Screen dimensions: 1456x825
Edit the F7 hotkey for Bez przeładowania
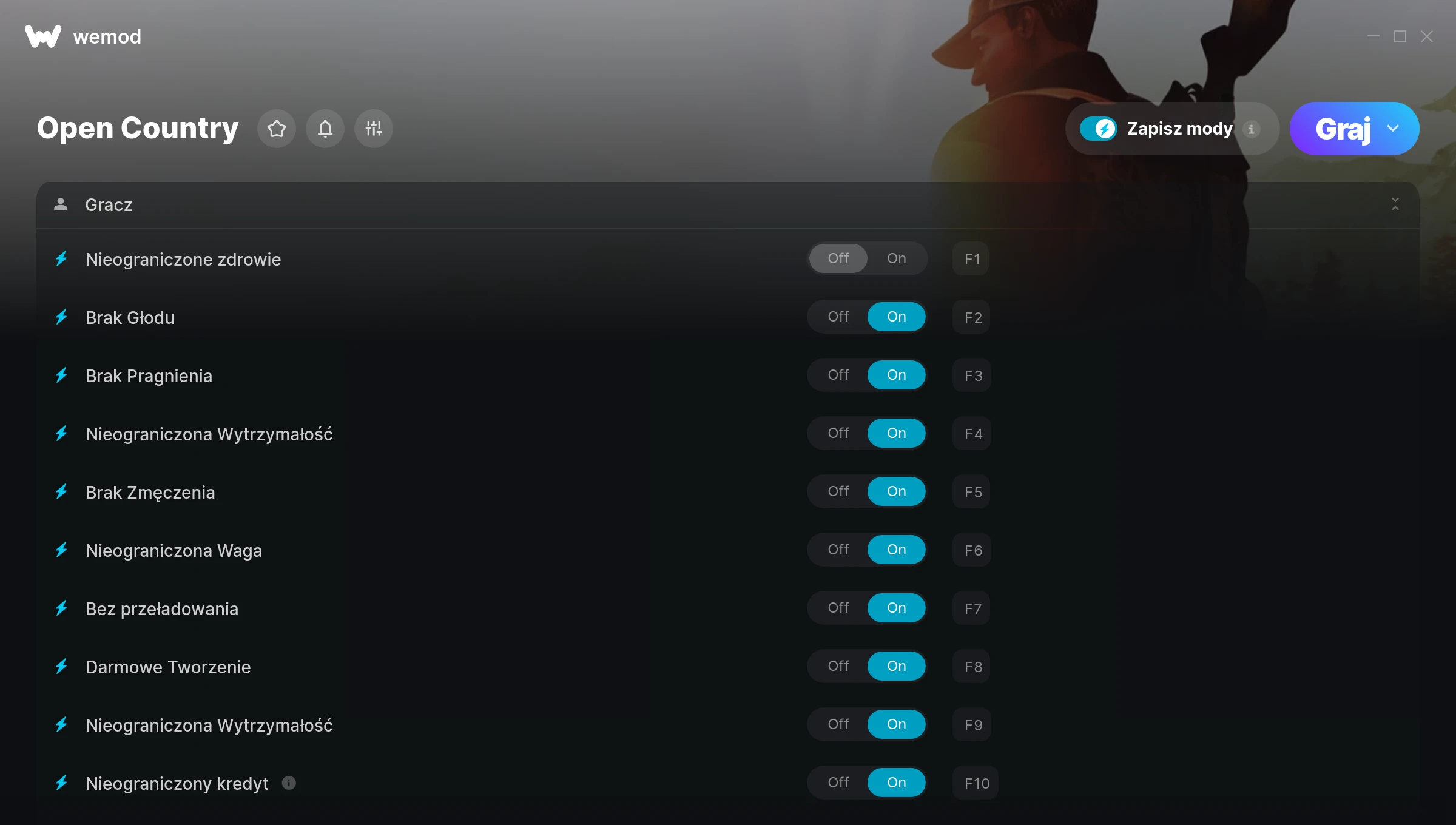[972, 608]
